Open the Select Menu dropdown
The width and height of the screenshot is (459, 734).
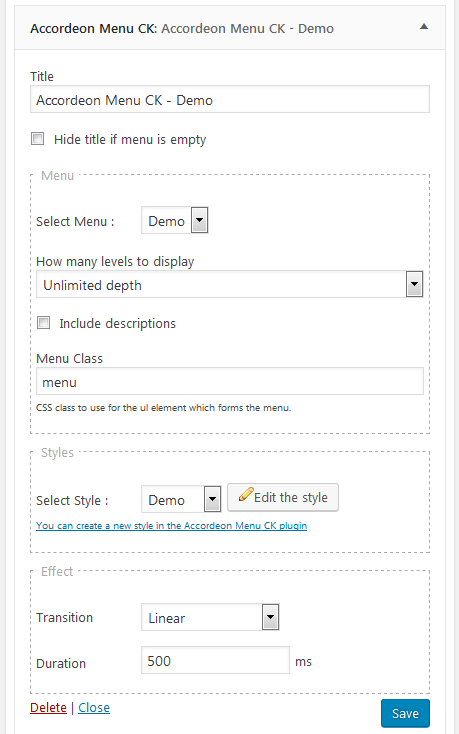pos(175,220)
